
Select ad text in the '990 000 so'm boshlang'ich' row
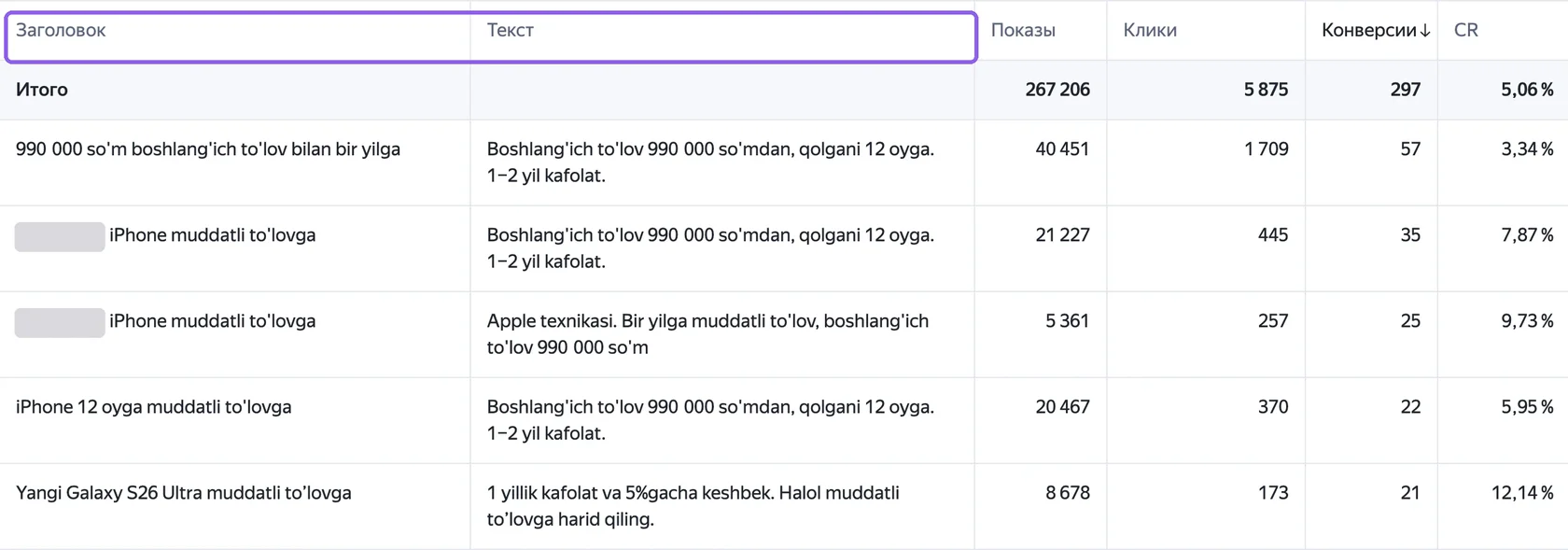point(710,162)
